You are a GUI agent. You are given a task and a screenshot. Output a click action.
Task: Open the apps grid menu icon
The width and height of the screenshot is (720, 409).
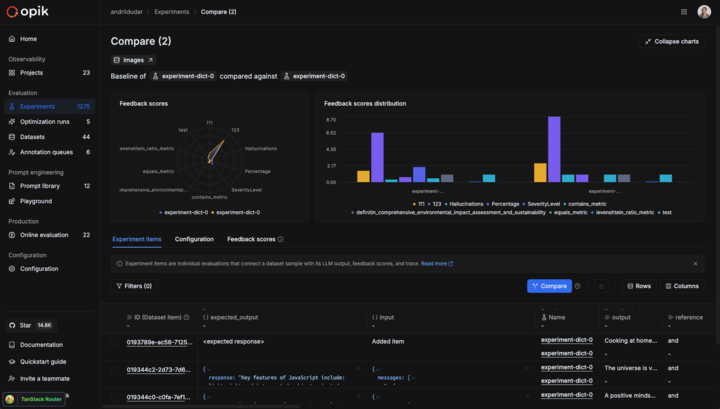pyautogui.click(x=684, y=12)
